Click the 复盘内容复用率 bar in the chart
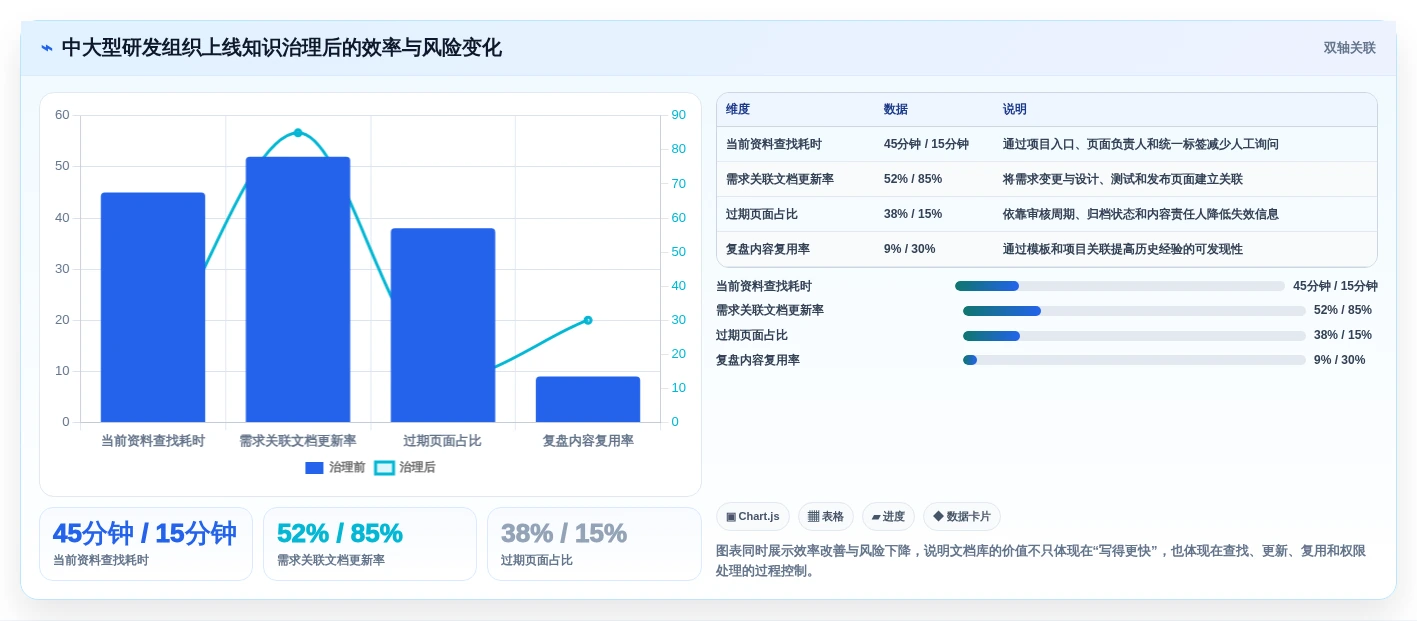The image size is (1417, 621). pyautogui.click(x=588, y=399)
